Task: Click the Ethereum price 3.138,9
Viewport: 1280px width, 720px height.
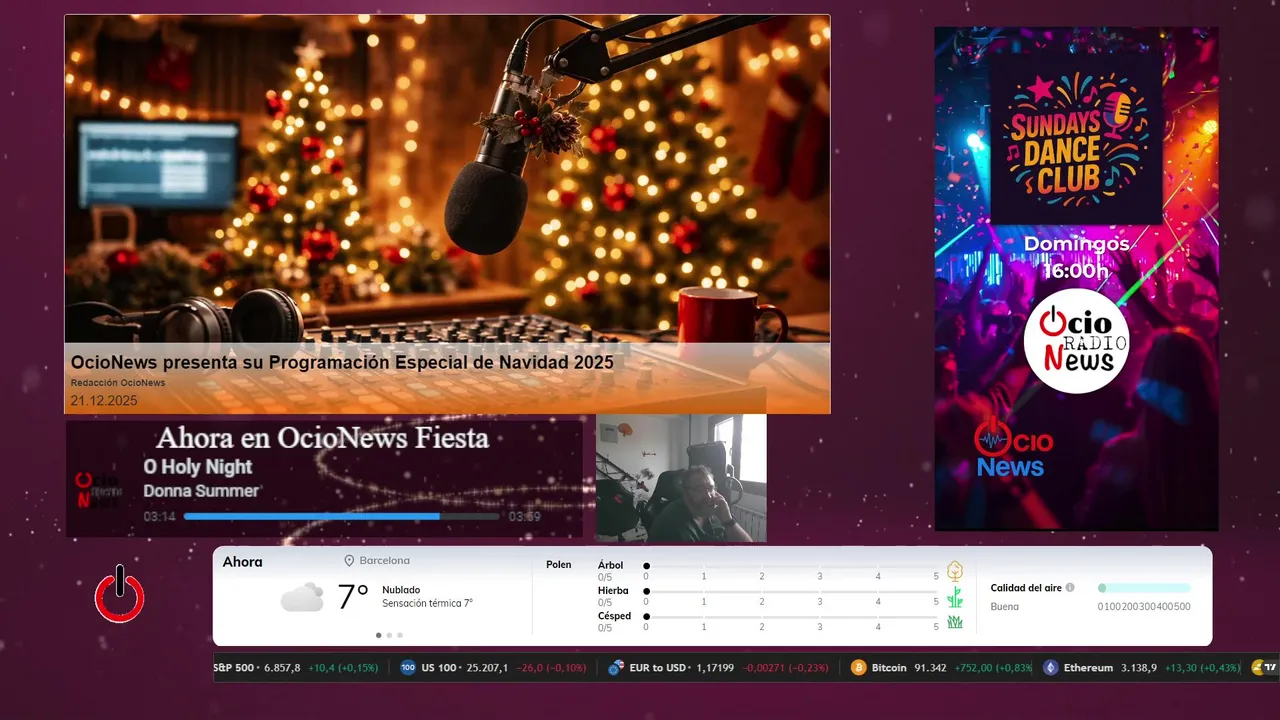Action: pyautogui.click(x=1139, y=668)
